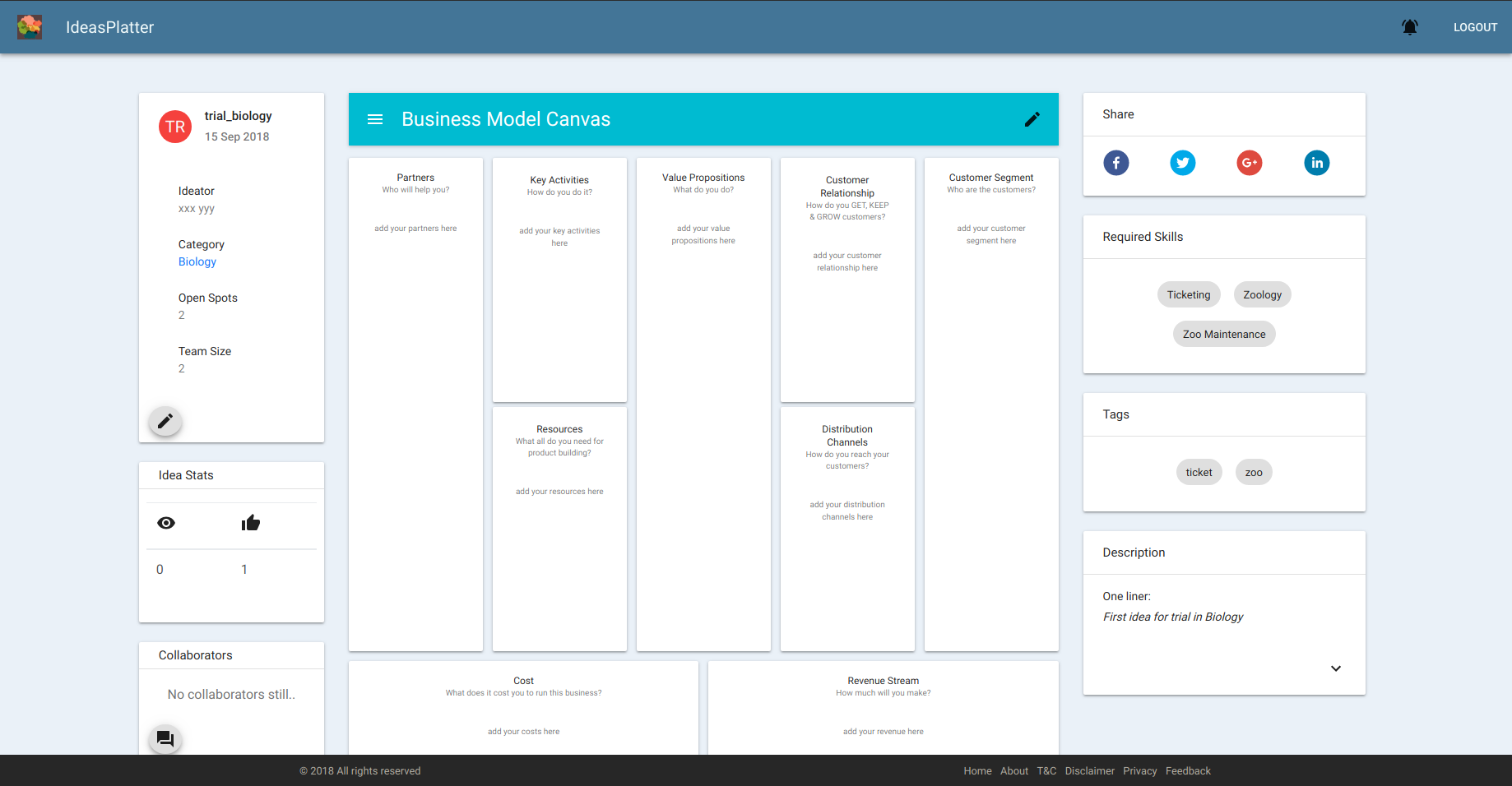Image resolution: width=1512 pixels, height=786 pixels.
Task: Edit the Business Model Canvas pencil icon
Action: [1032, 119]
